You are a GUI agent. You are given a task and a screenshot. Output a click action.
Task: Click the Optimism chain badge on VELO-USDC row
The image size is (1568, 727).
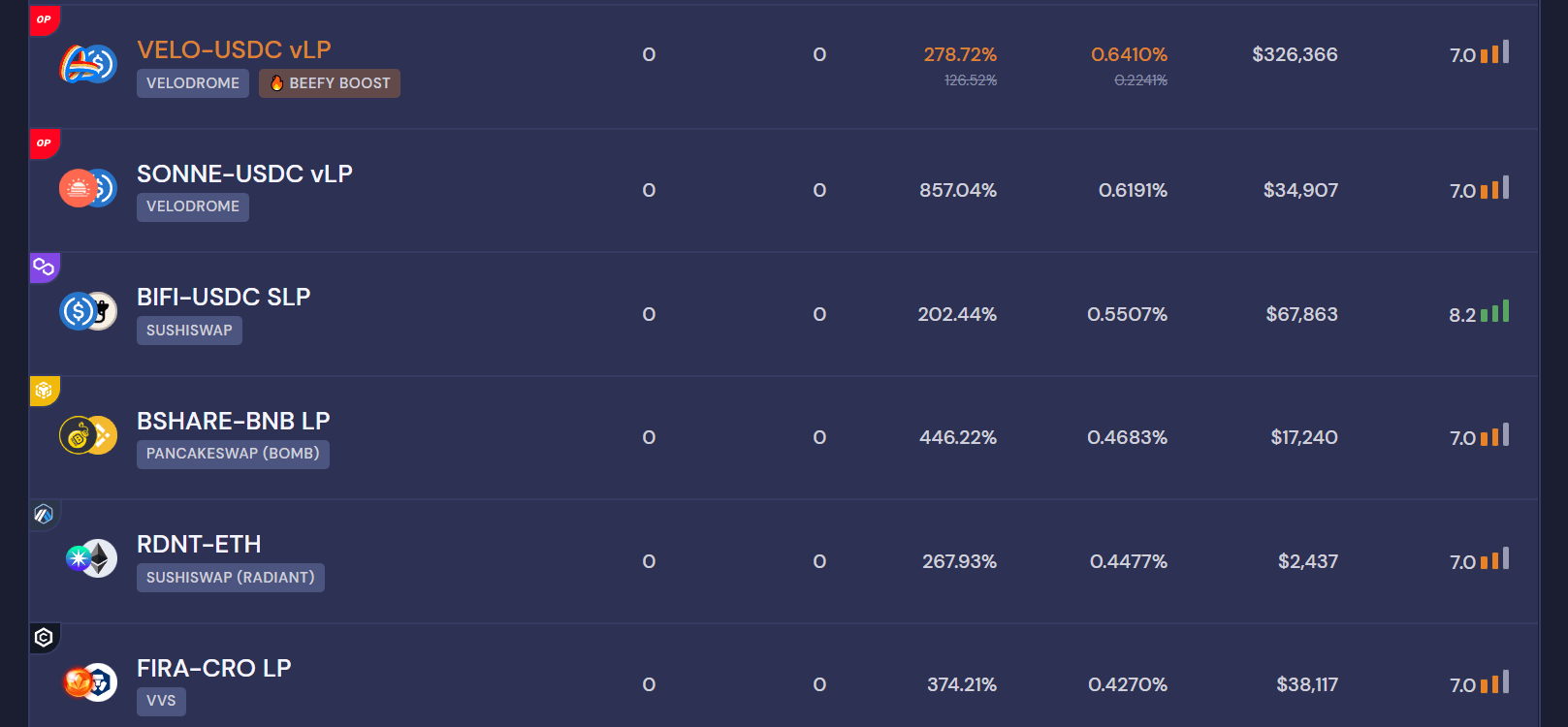[45, 20]
